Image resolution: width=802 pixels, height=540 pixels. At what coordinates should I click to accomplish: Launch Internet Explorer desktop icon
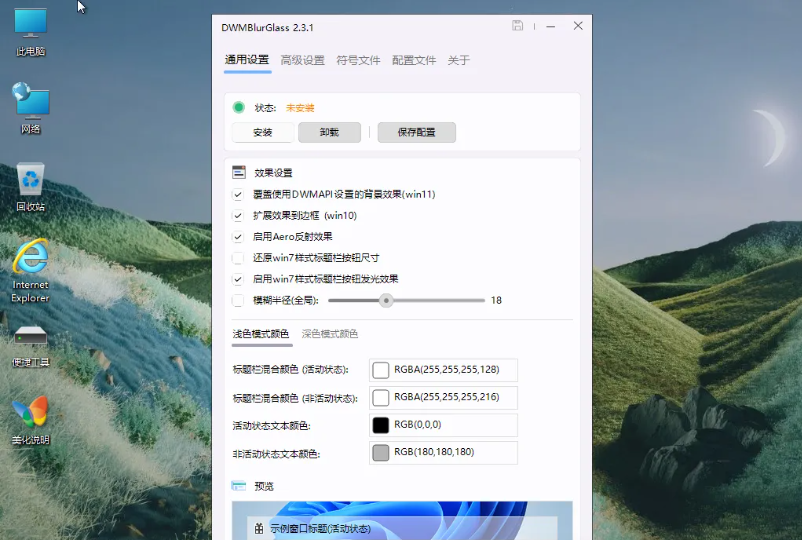pyautogui.click(x=31, y=271)
